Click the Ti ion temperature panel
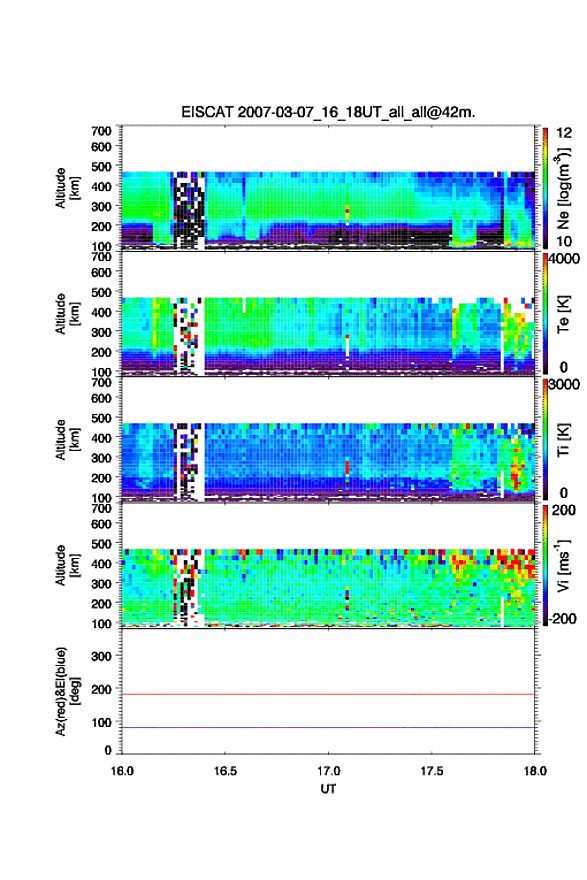The width and height of the screenshot is (587, 880). point(328,439)
